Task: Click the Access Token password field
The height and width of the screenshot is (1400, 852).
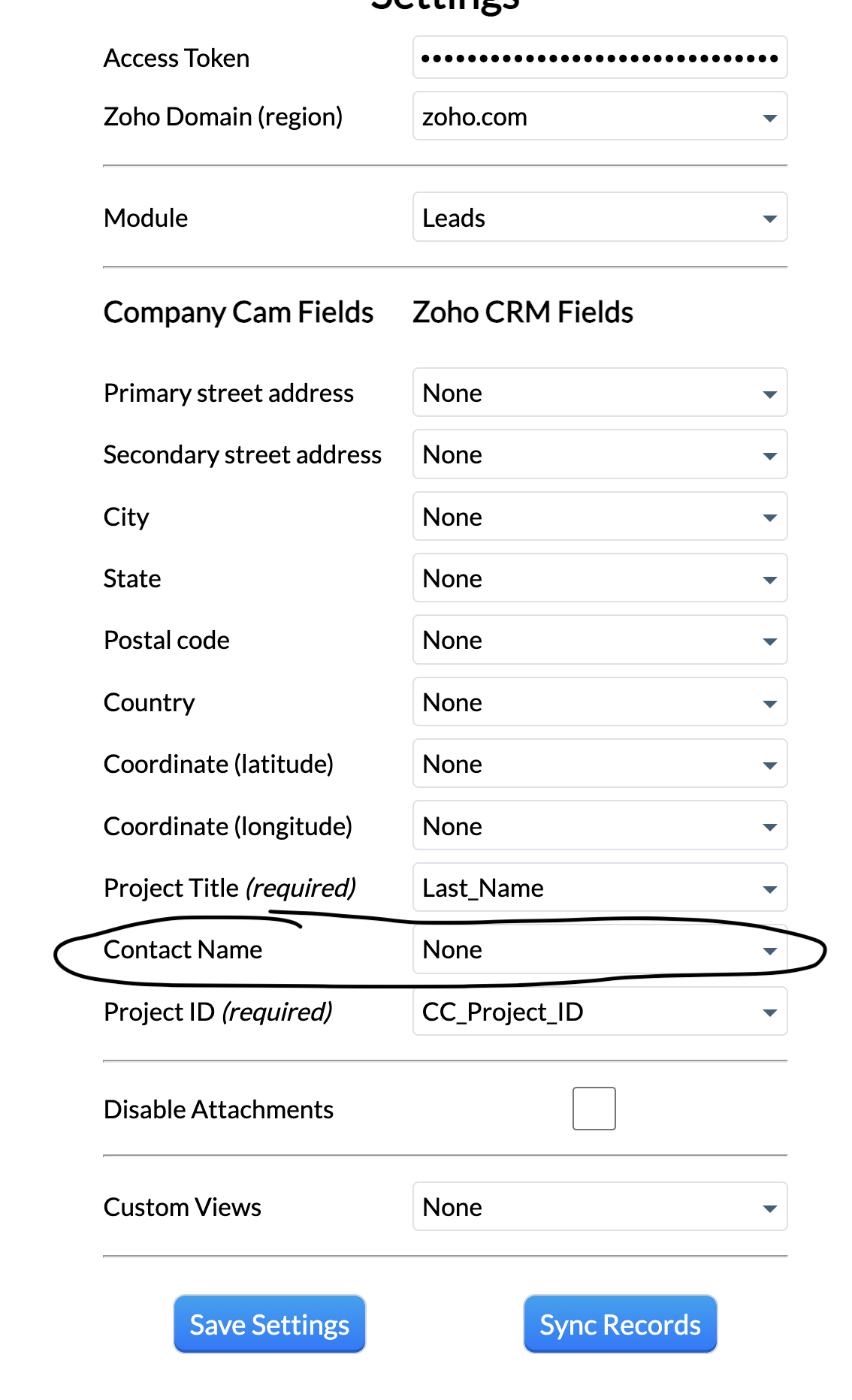Action: 600,58
